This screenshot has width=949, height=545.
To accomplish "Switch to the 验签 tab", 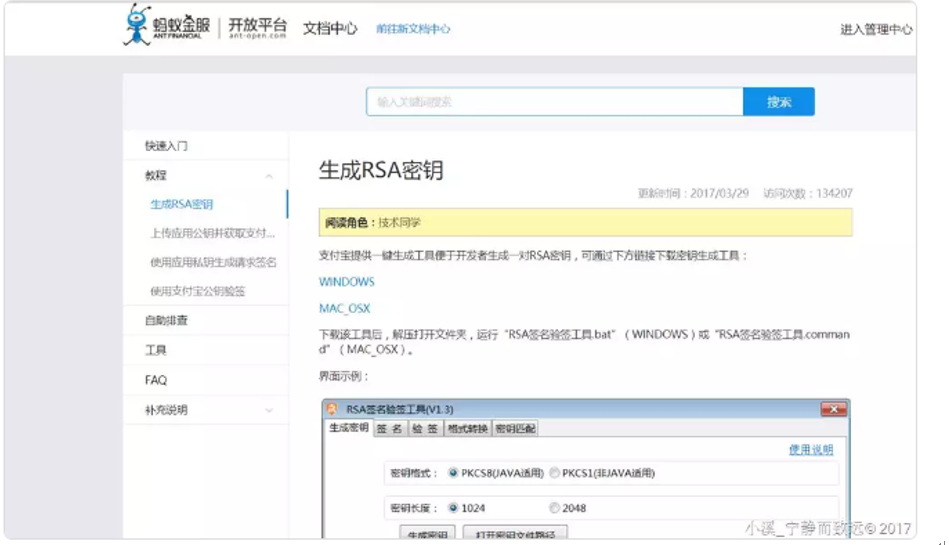I will coord(425,429).
